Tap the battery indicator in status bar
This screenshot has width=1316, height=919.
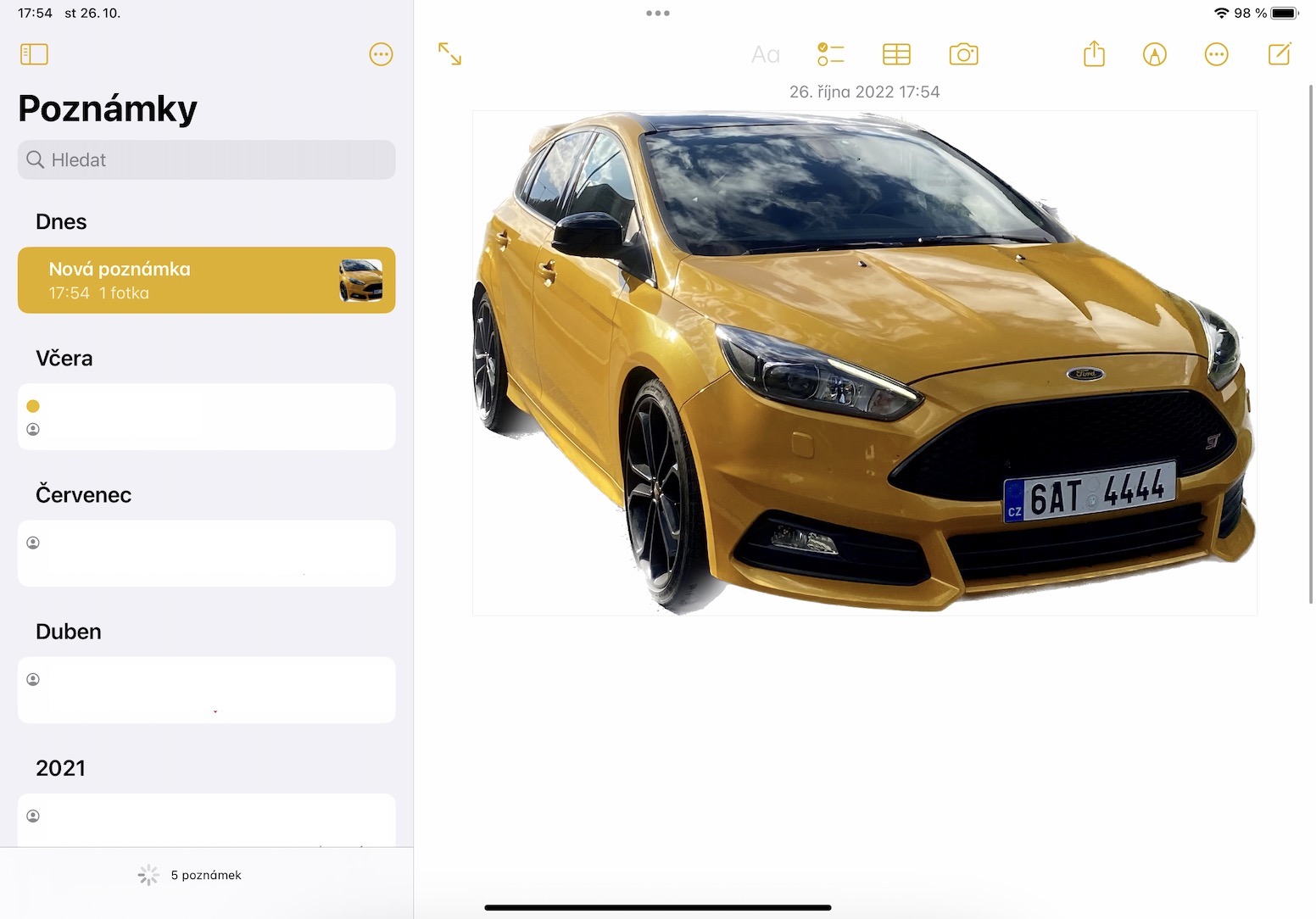click(x=1285, y=13)
